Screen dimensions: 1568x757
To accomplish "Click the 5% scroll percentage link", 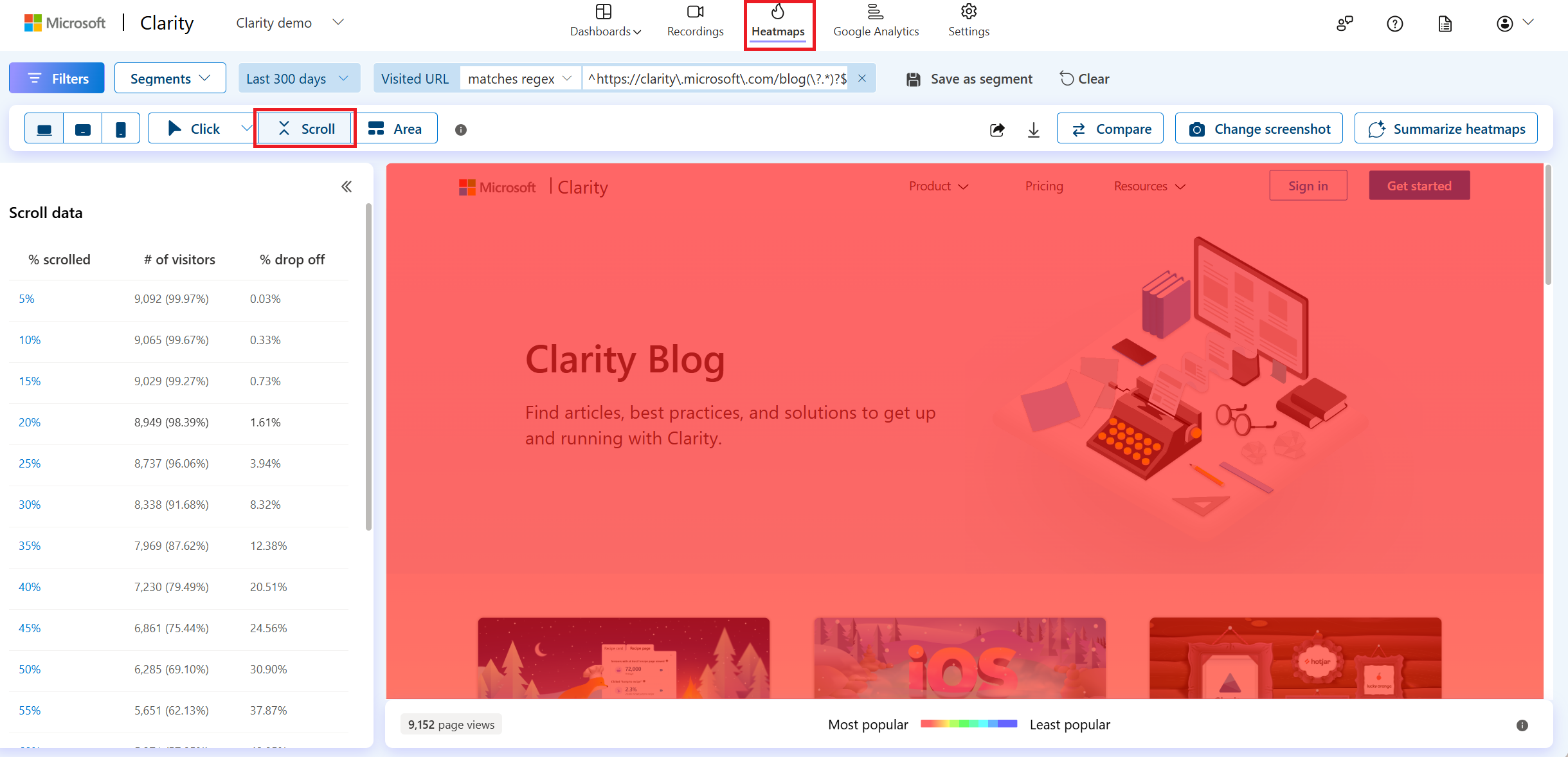I will [x=26, y=297].
